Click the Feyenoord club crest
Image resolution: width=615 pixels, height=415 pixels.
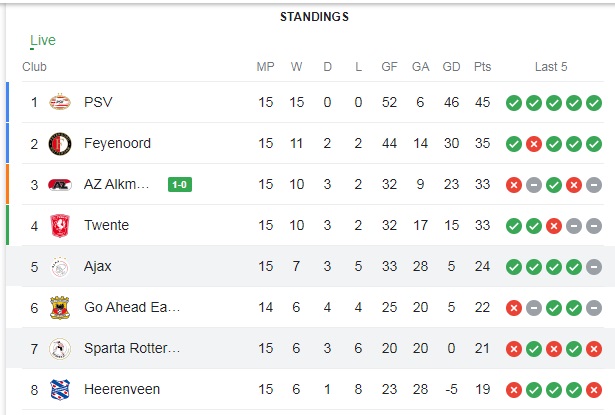pos(60,144)
